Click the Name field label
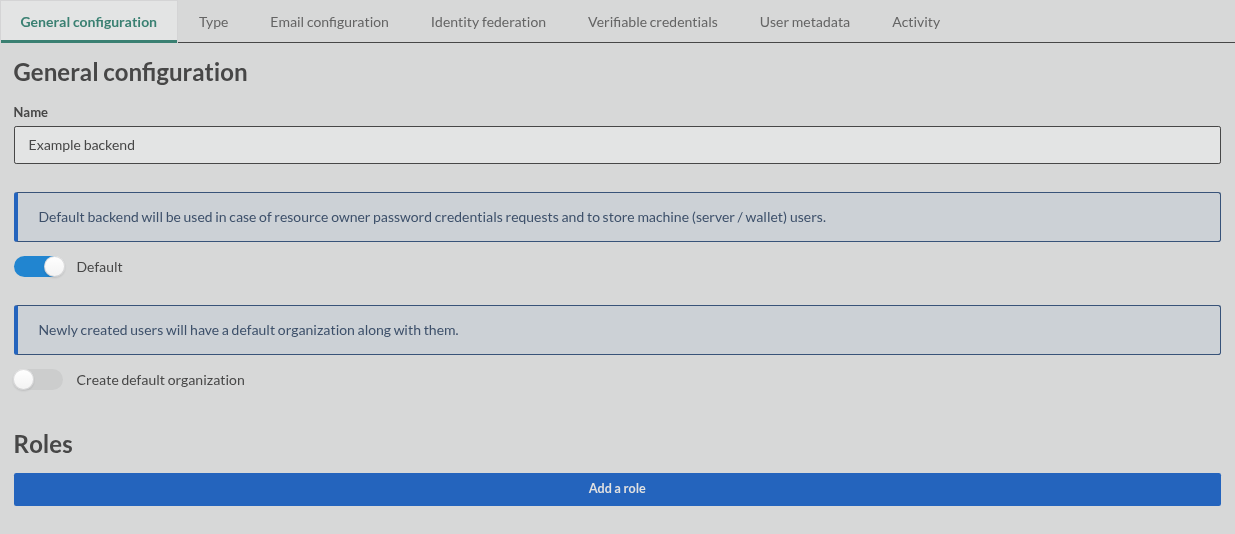Screen dimensions: 1235x534 point(31,113)
